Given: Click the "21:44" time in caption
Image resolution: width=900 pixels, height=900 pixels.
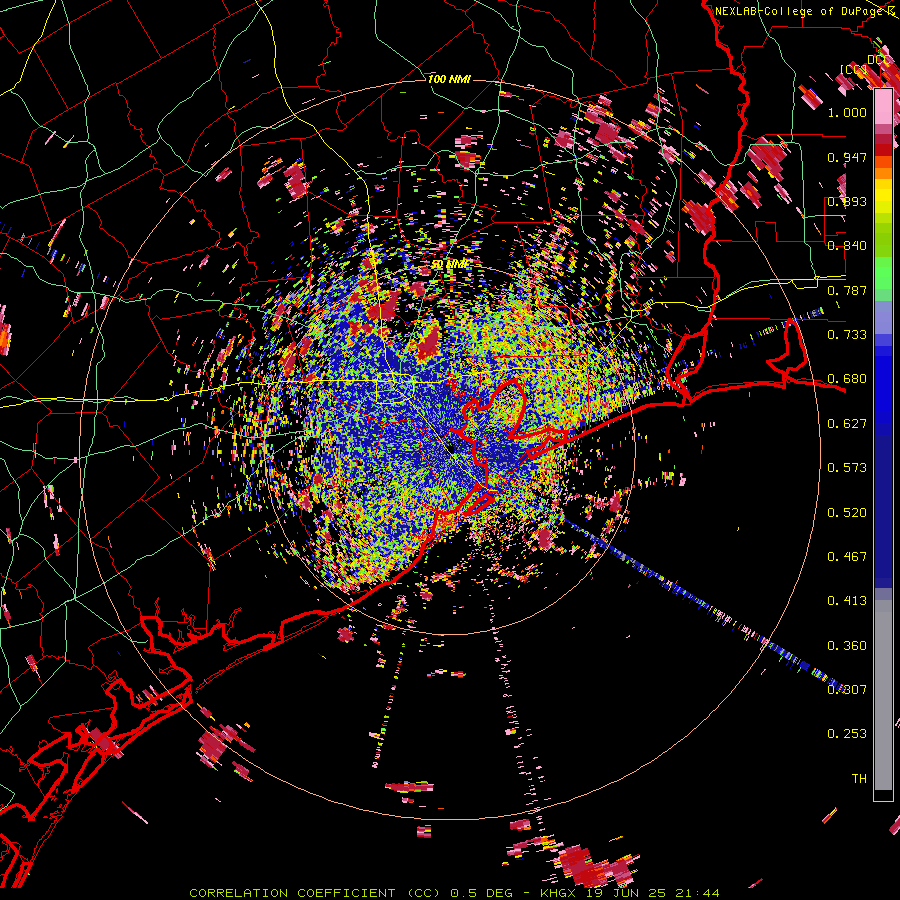Looking at the screenshot, I should pyautogui.click(x=697, y=893).
